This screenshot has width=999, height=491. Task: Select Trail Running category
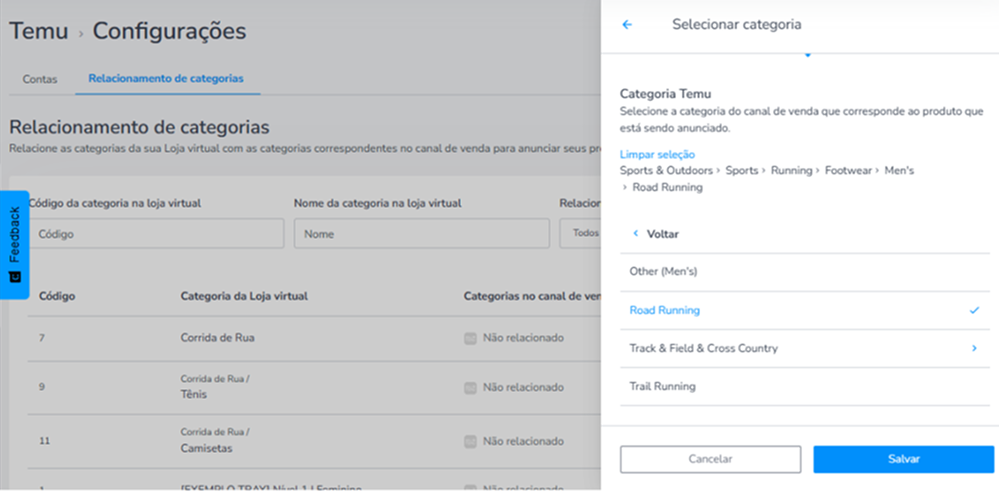(x=805, y=386)
